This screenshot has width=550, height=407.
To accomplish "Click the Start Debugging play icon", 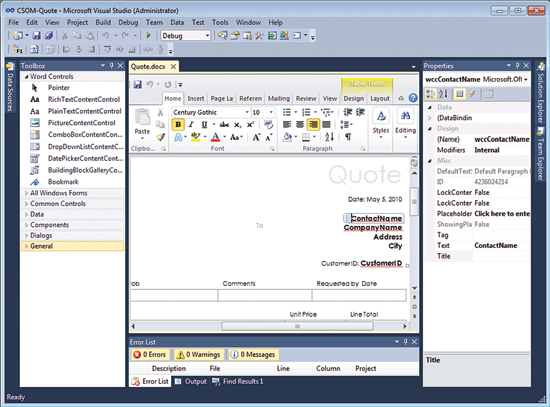I will click(x=149, y=35).
